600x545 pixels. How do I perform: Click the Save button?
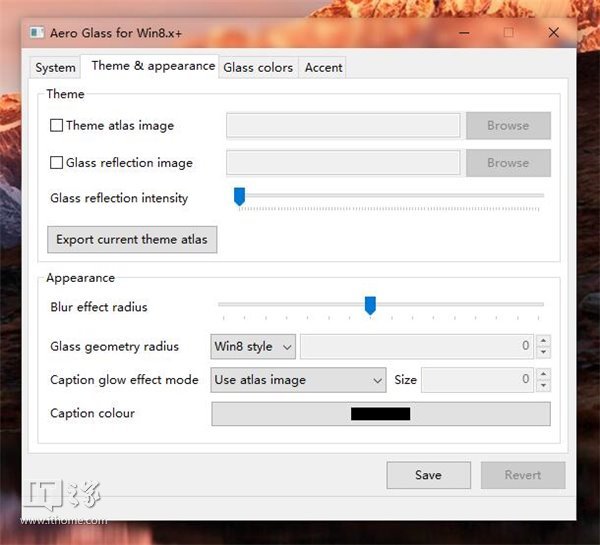[429, 475]
